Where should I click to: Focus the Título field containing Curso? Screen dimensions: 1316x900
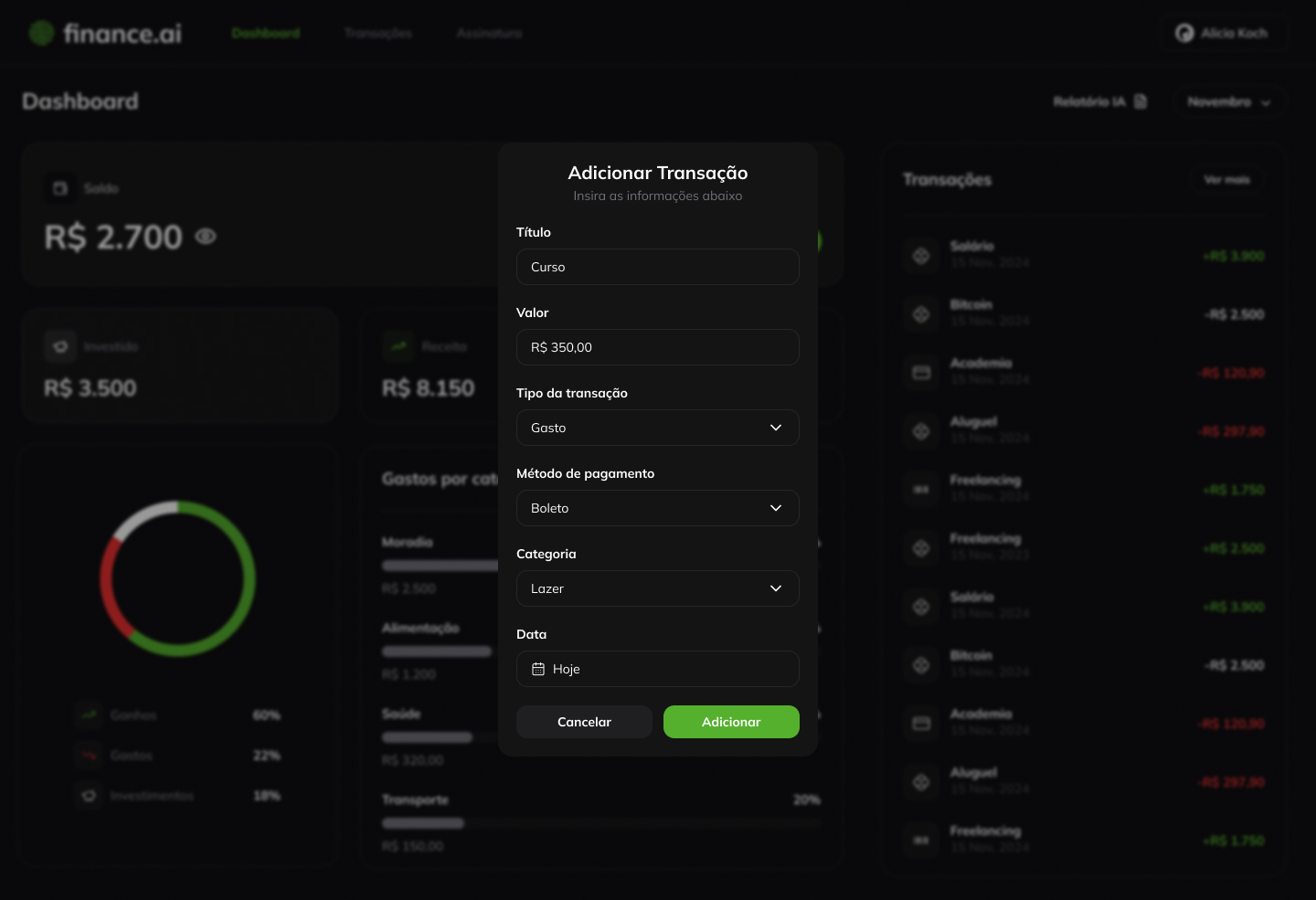tap(658, 267)
